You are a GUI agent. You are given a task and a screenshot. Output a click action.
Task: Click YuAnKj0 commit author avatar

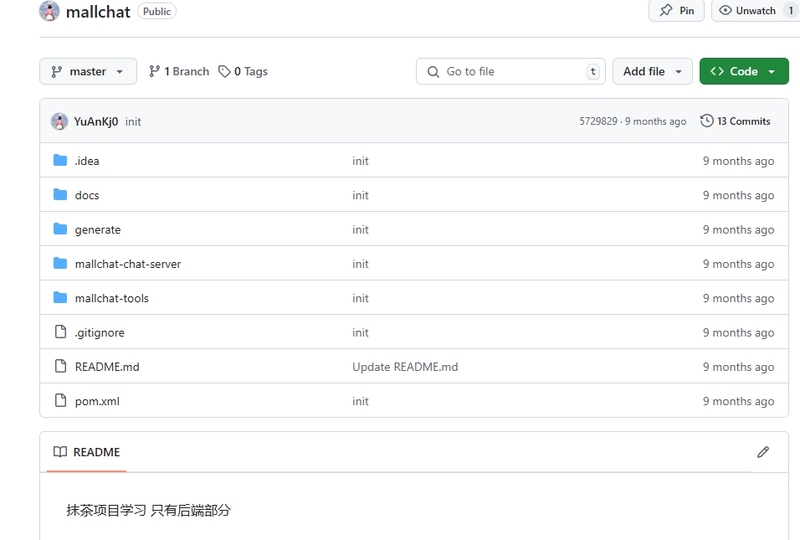[x=59, y=121]
